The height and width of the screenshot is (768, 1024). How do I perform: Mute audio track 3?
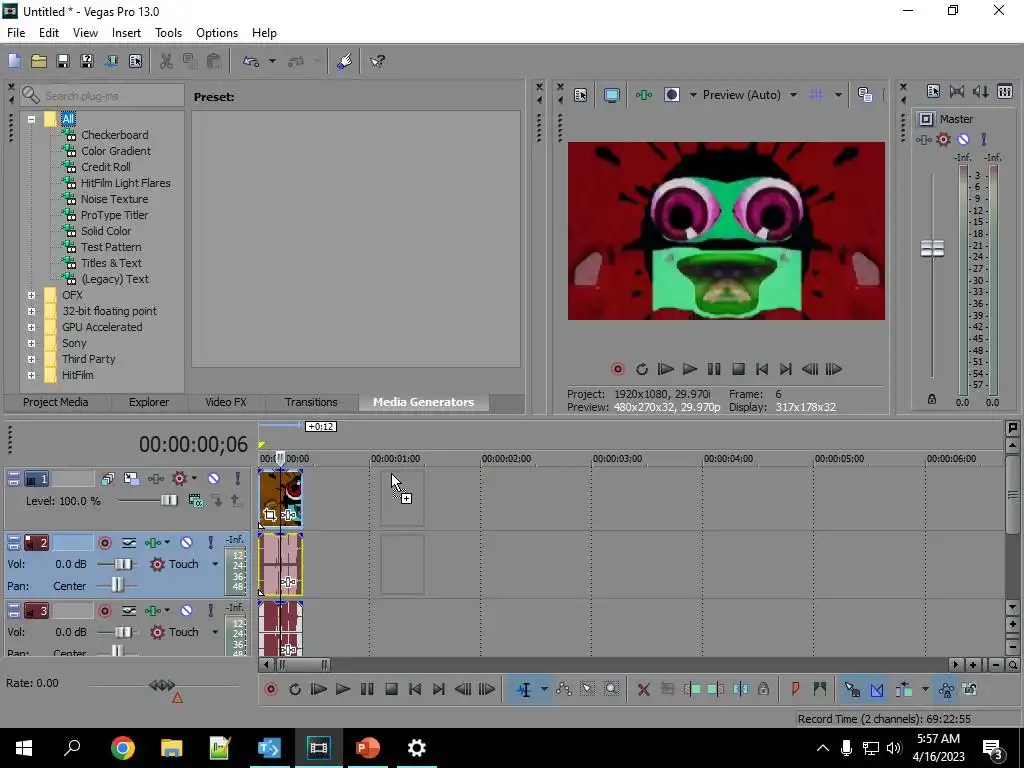pyautogui.click(x=186, y=611)
